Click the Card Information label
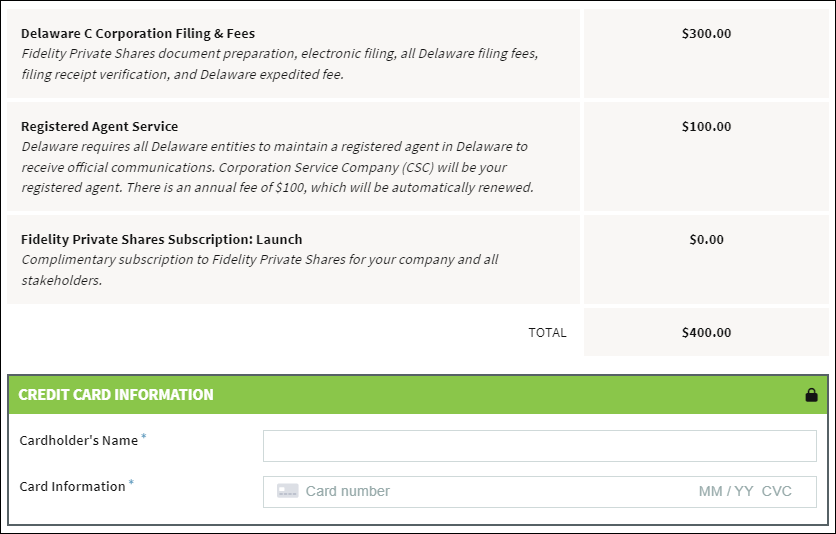This screenshot has width=836, height=534. [x=73, y=487]
